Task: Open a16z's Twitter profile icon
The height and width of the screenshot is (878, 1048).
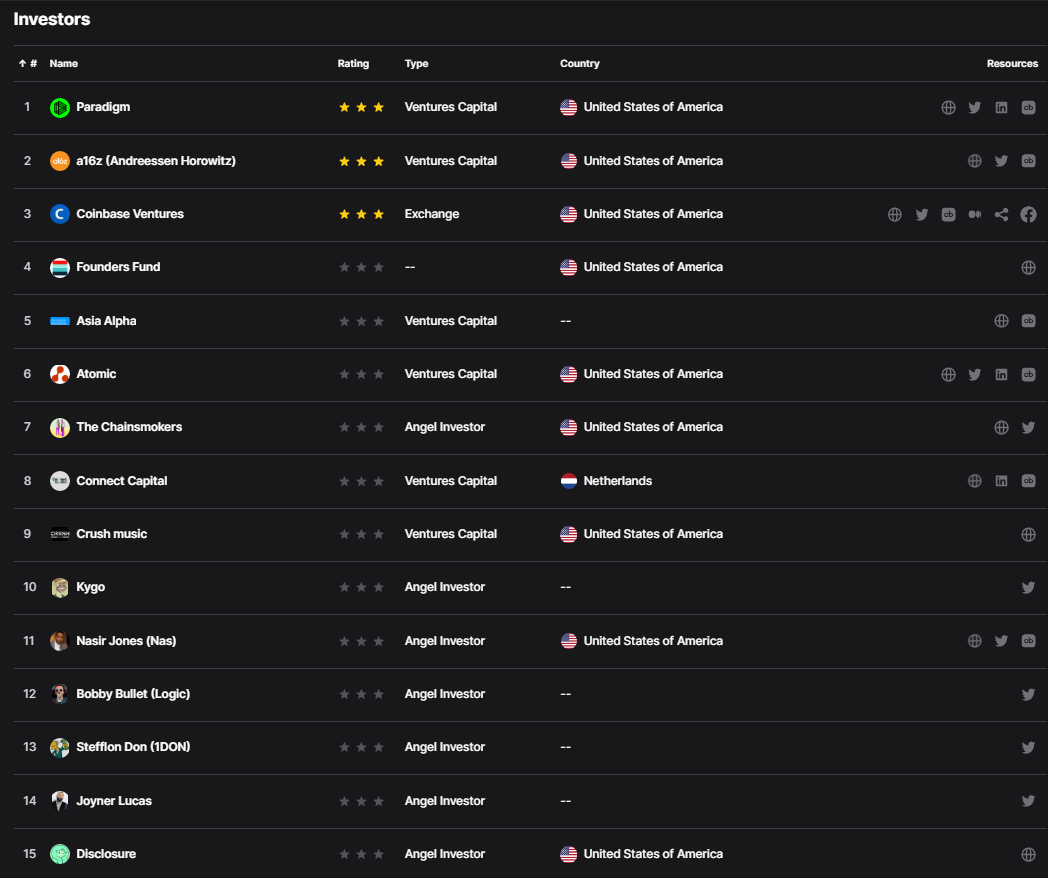Action: point(1001,161)
